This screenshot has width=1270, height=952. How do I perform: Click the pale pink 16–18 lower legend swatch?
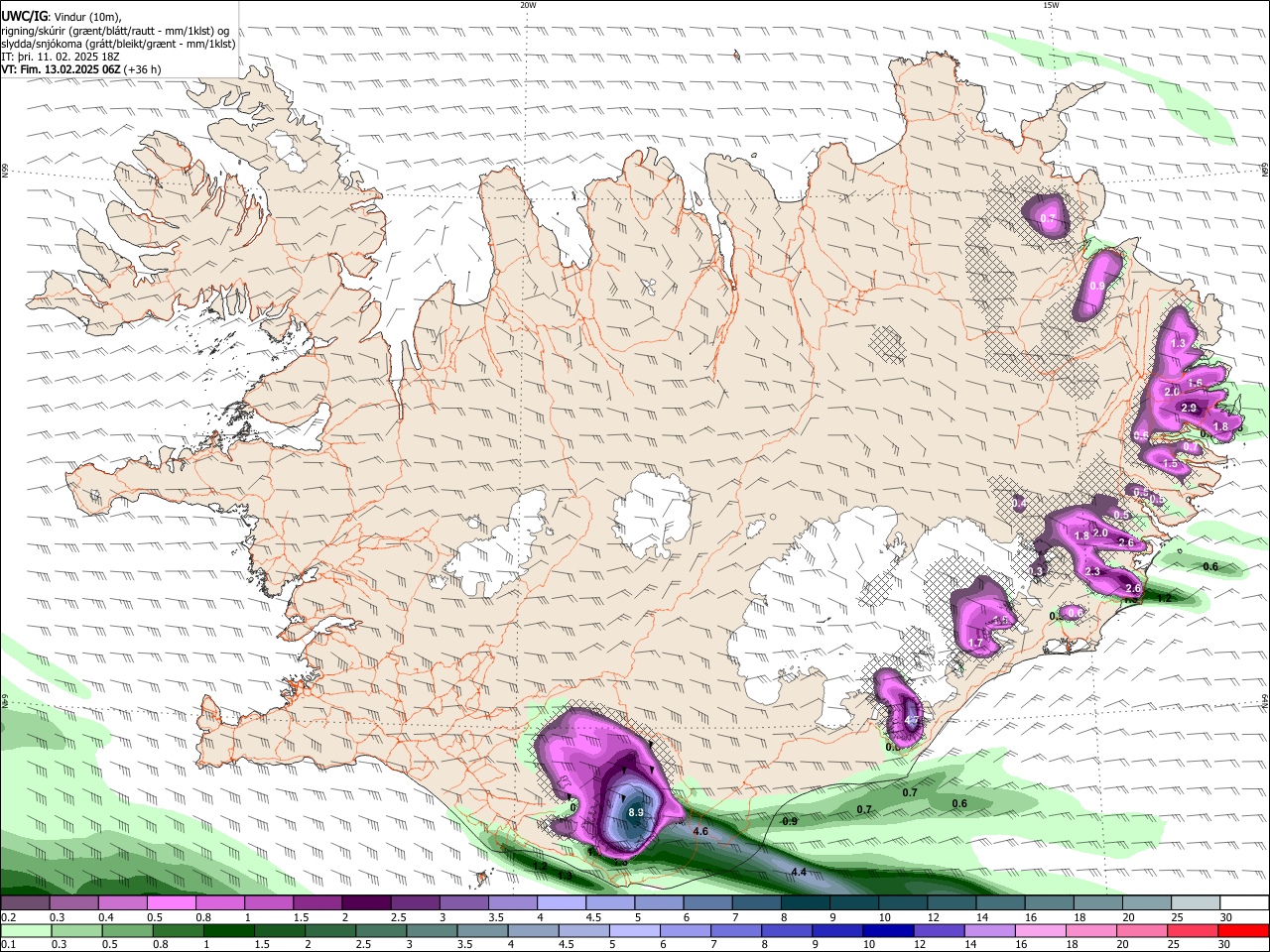pyautogui.click(x=1039, y=931)
